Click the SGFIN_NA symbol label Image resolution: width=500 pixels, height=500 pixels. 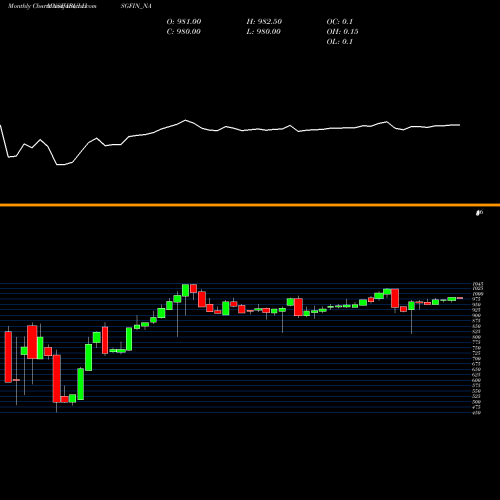coord(136,6)
